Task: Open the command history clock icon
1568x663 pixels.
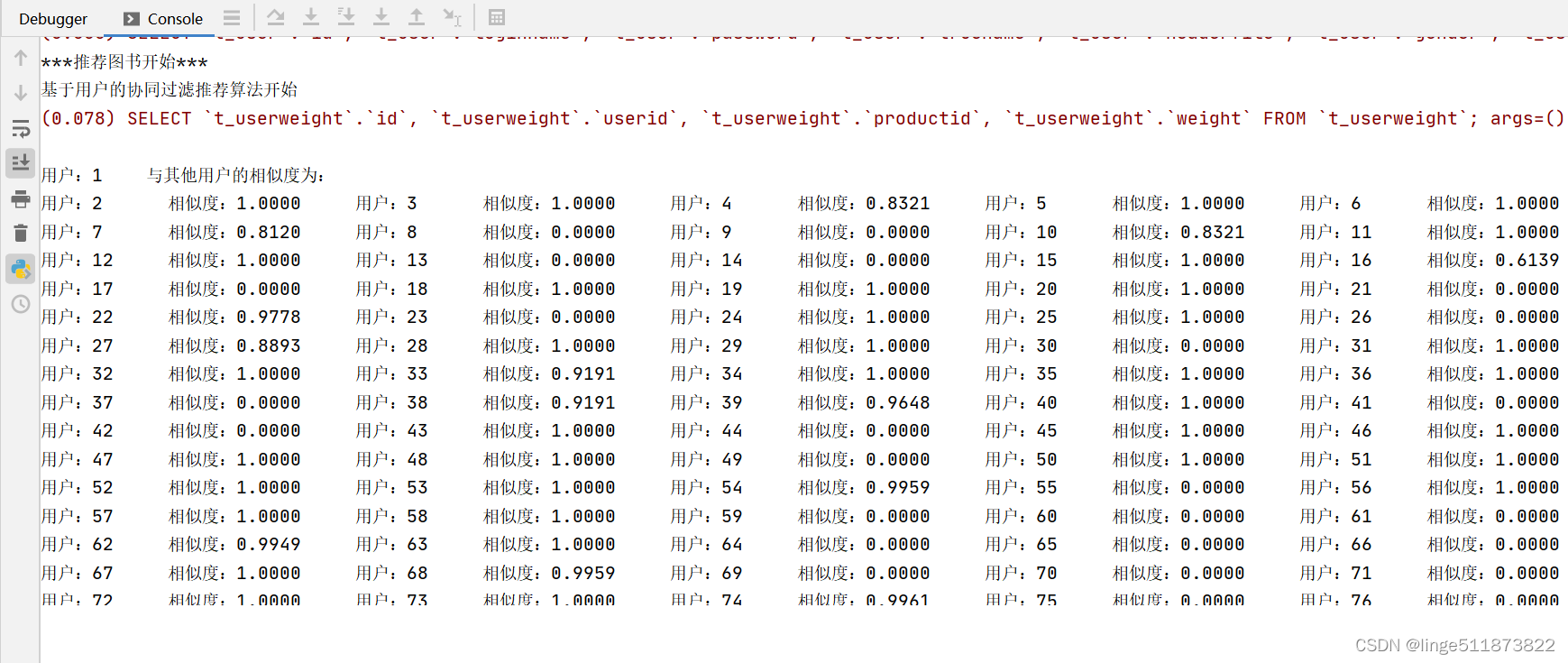Action: click(21, 304)
